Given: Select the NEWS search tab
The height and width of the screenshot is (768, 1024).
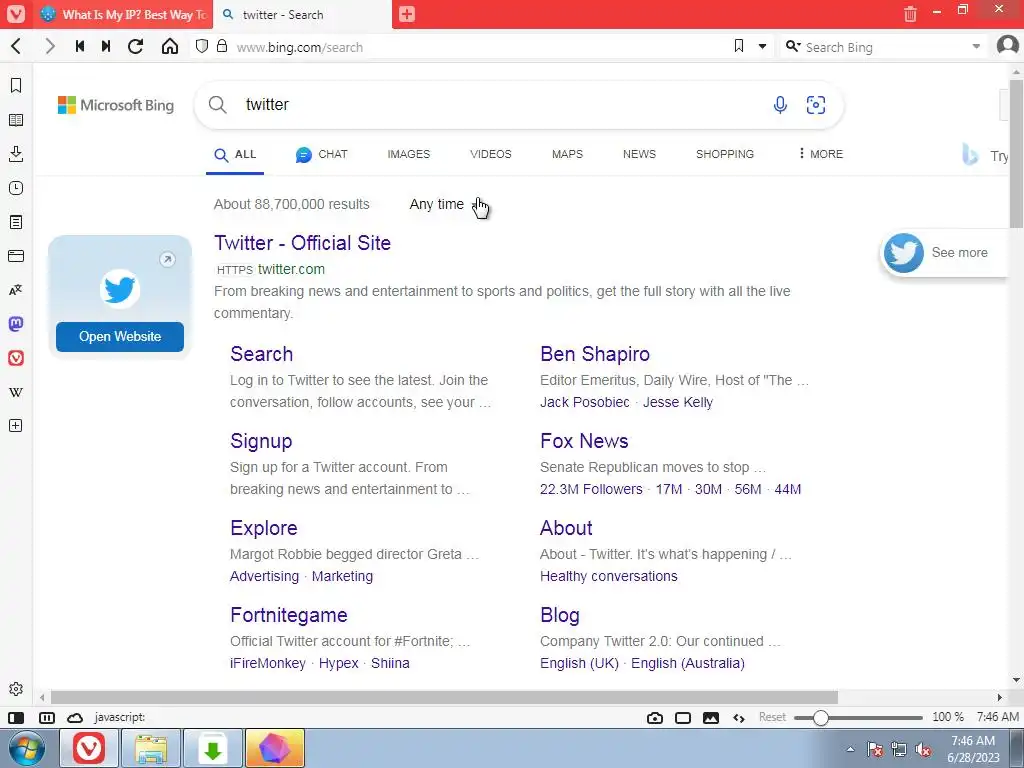Looking at the screenshot, I should pos(639,154).
